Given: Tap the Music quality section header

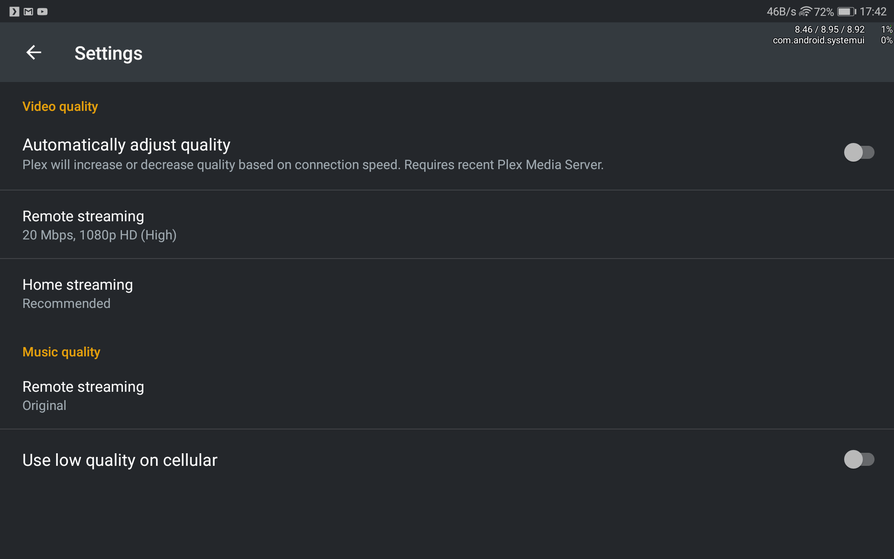Looking at the screenshot, I should (61, 352).
